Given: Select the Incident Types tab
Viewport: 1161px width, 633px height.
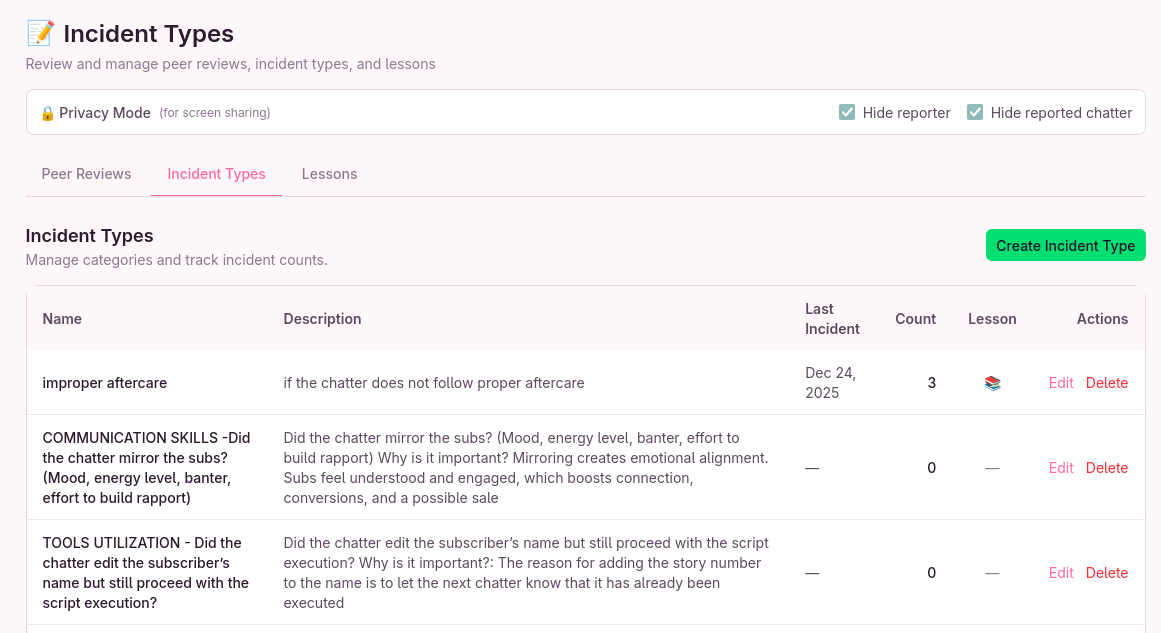Looking at the screenshot, I should point(216,174).
